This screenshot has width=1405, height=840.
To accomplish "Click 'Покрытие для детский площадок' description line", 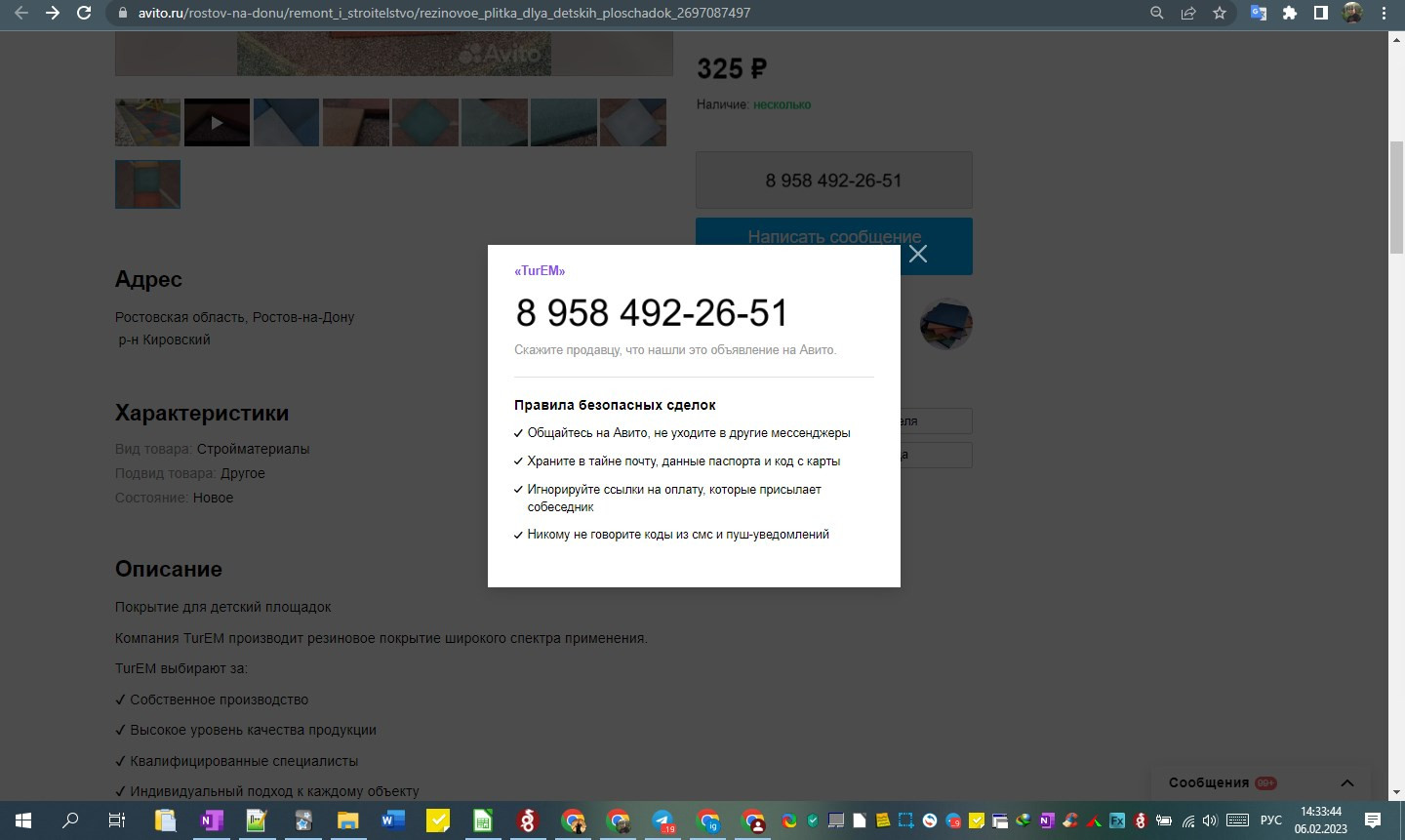I will [223, 607].
